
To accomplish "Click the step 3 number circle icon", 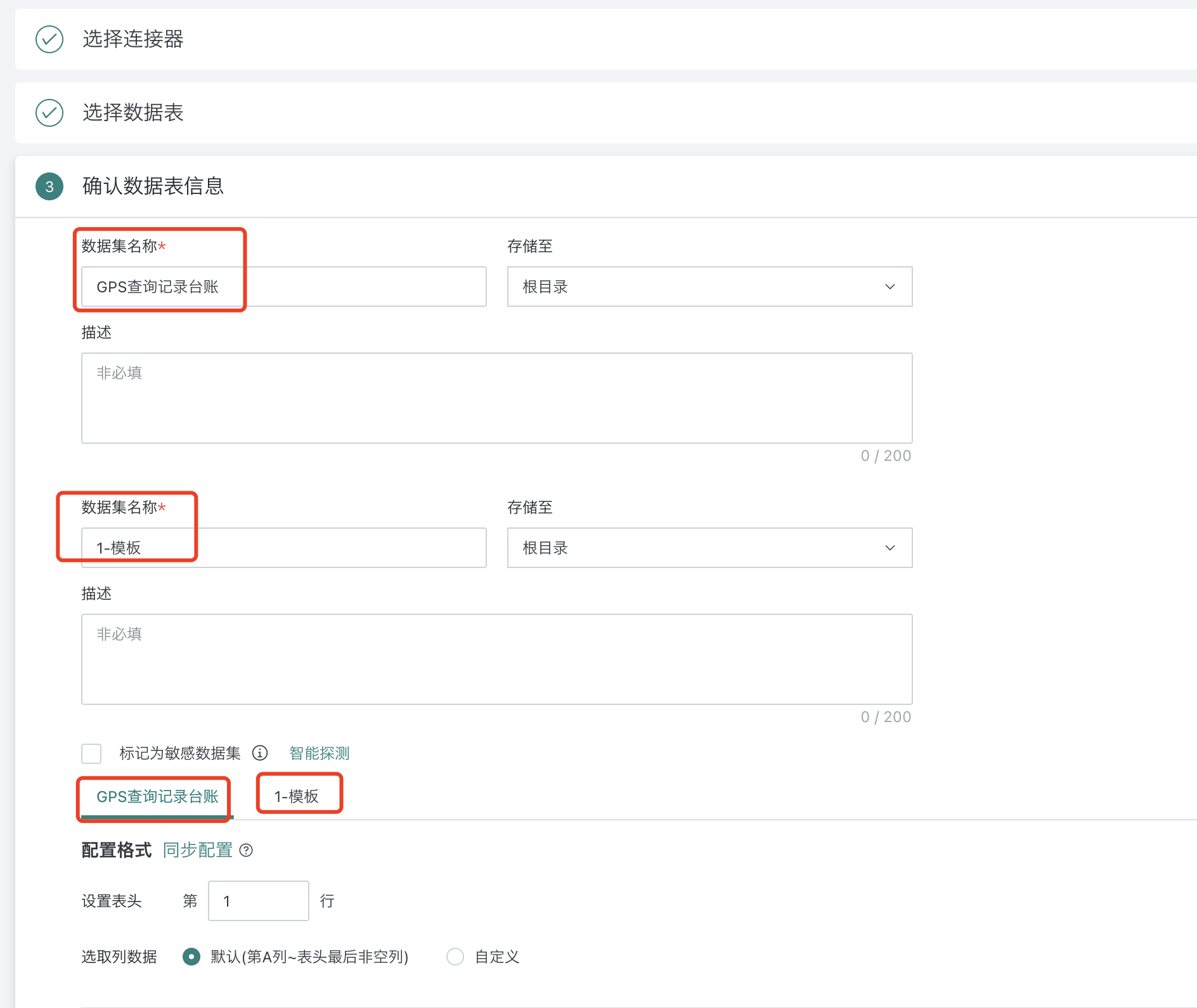I will (x=49, y=186).
